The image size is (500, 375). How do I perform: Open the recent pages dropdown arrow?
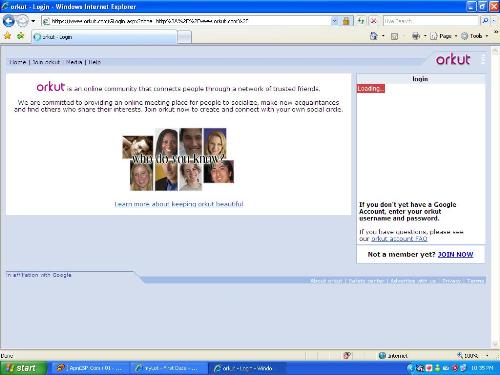(x=33, y=21)
